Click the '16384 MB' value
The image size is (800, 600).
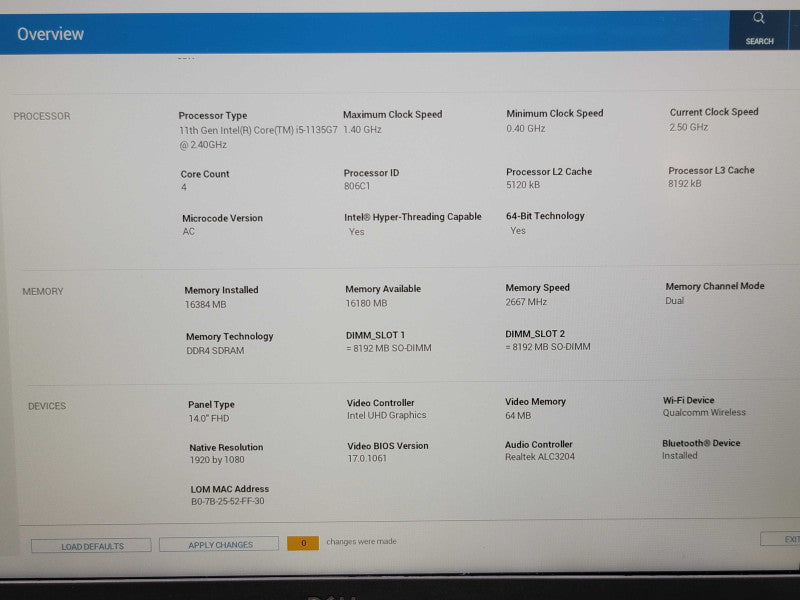click(x=205, y=305)
